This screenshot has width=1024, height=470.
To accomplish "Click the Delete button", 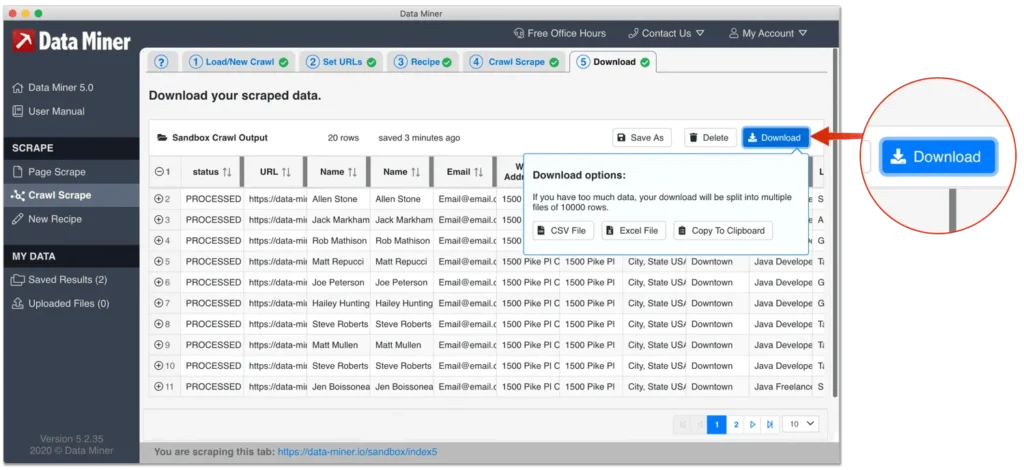I will coord(711,138).
